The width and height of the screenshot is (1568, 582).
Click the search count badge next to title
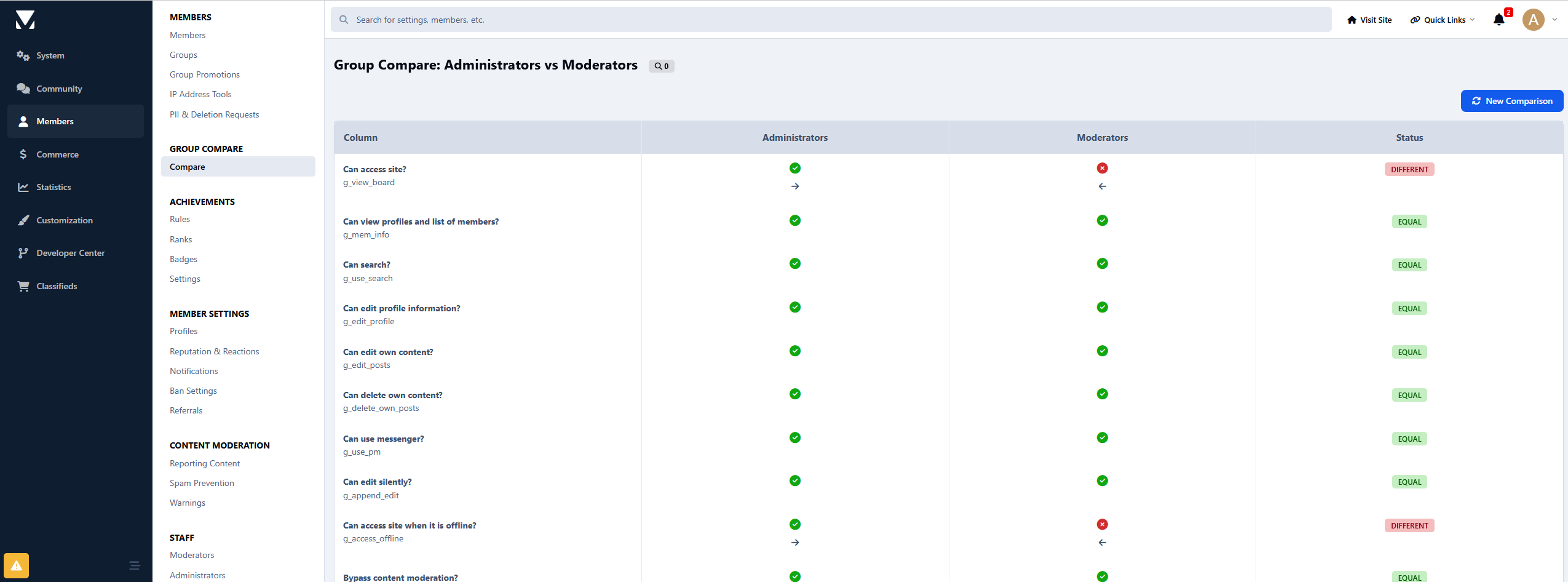tap(661, 66)
